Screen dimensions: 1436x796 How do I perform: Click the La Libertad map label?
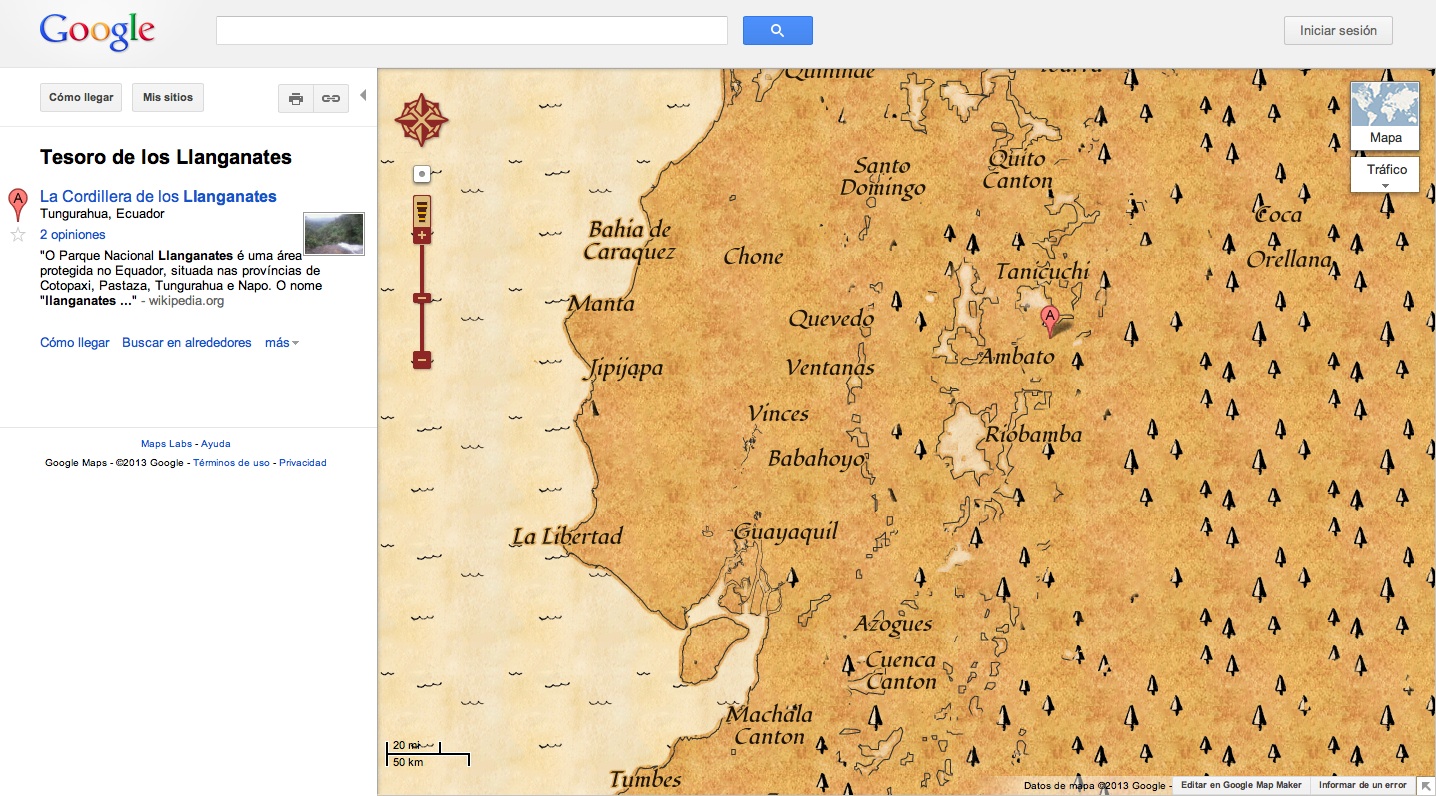(567, 537)
